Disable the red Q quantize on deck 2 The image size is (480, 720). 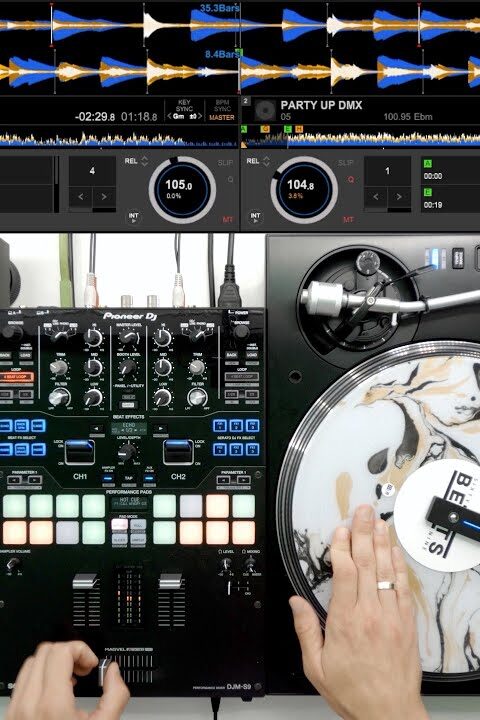tap(351, 179)
